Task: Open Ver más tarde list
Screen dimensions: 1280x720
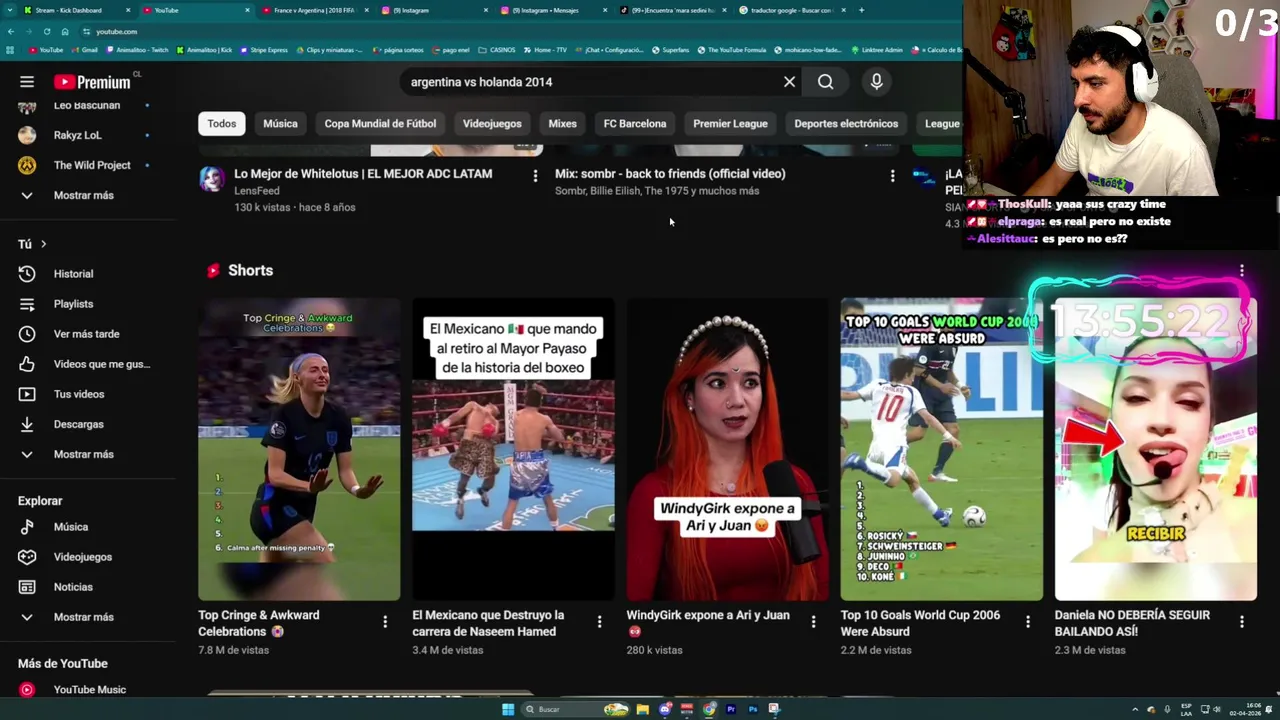Action: pyautogui.click(x=85, y=334)
